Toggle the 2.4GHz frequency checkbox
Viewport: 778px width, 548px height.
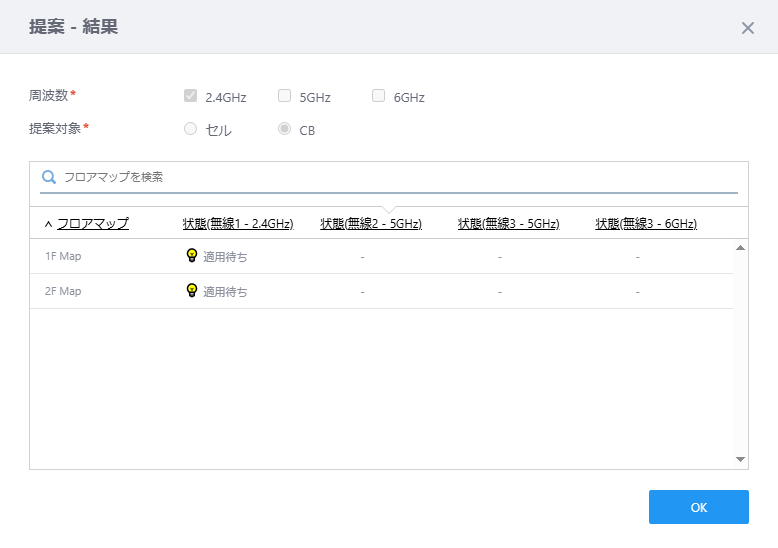[191, 95]
